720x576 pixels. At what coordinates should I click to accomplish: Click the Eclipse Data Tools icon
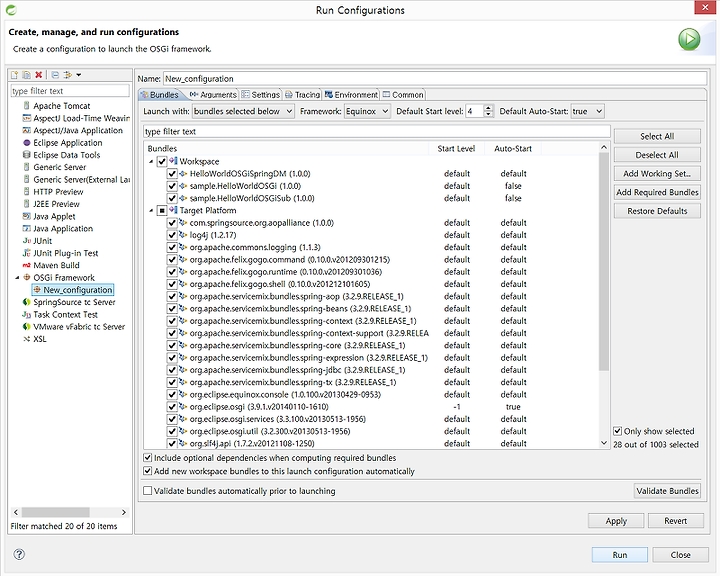click(27, 155)
